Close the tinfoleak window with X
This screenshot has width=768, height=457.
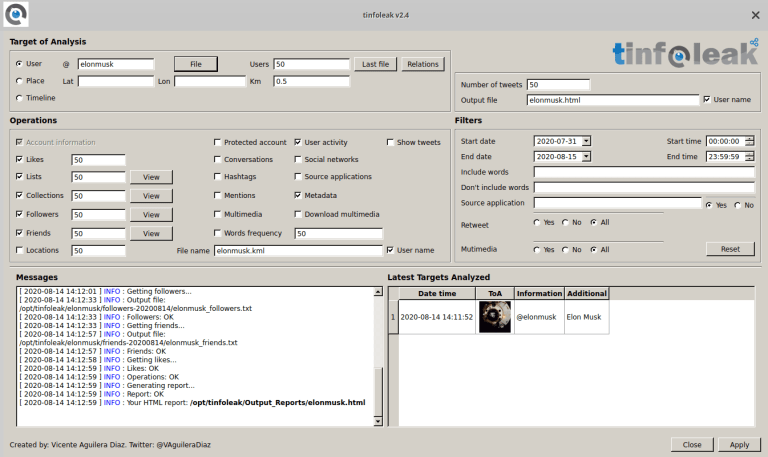[x=755, y=15]
